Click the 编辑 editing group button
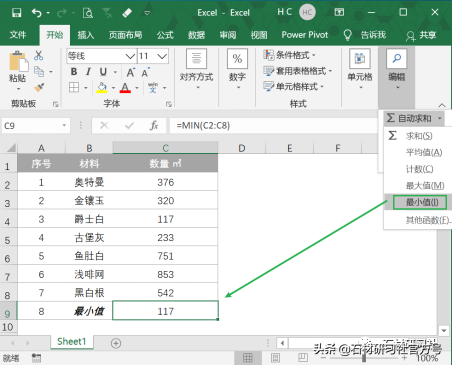452x365 pixels. click(397, 69)
